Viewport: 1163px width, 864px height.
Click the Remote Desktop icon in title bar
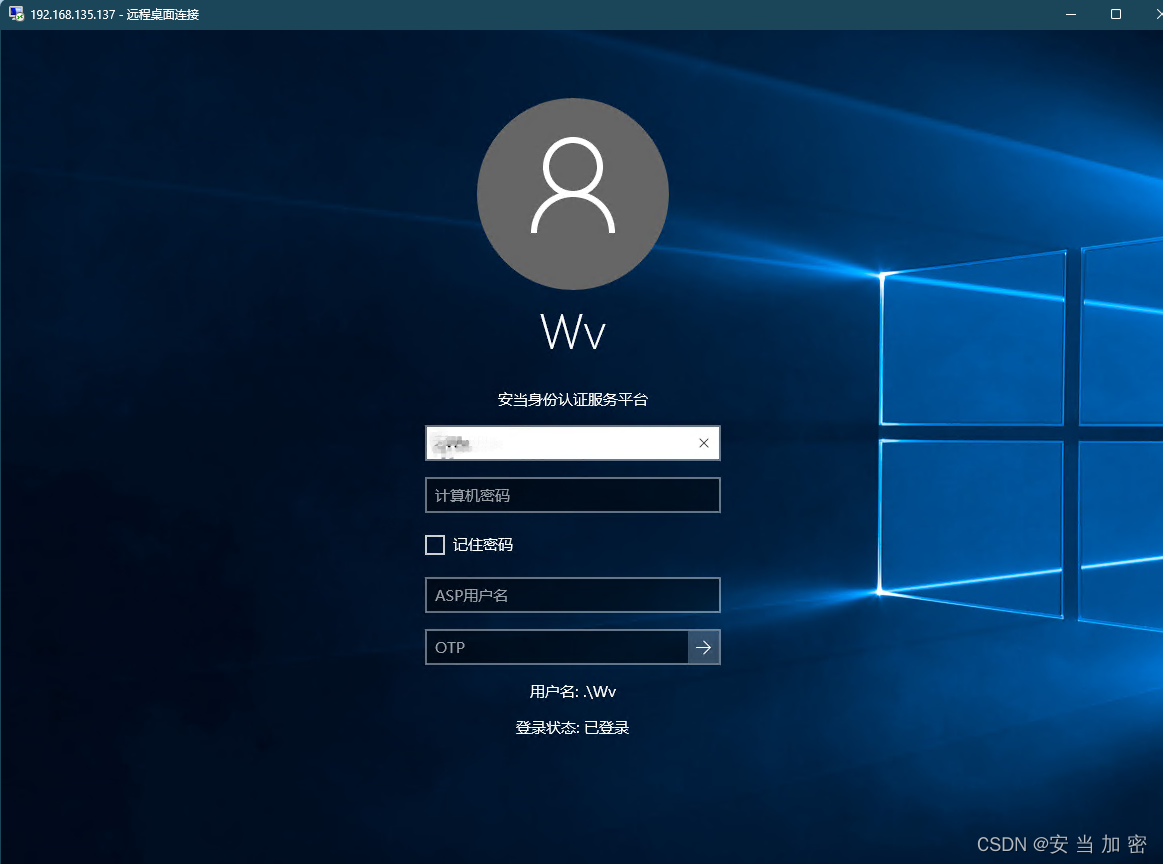point(16,14)
